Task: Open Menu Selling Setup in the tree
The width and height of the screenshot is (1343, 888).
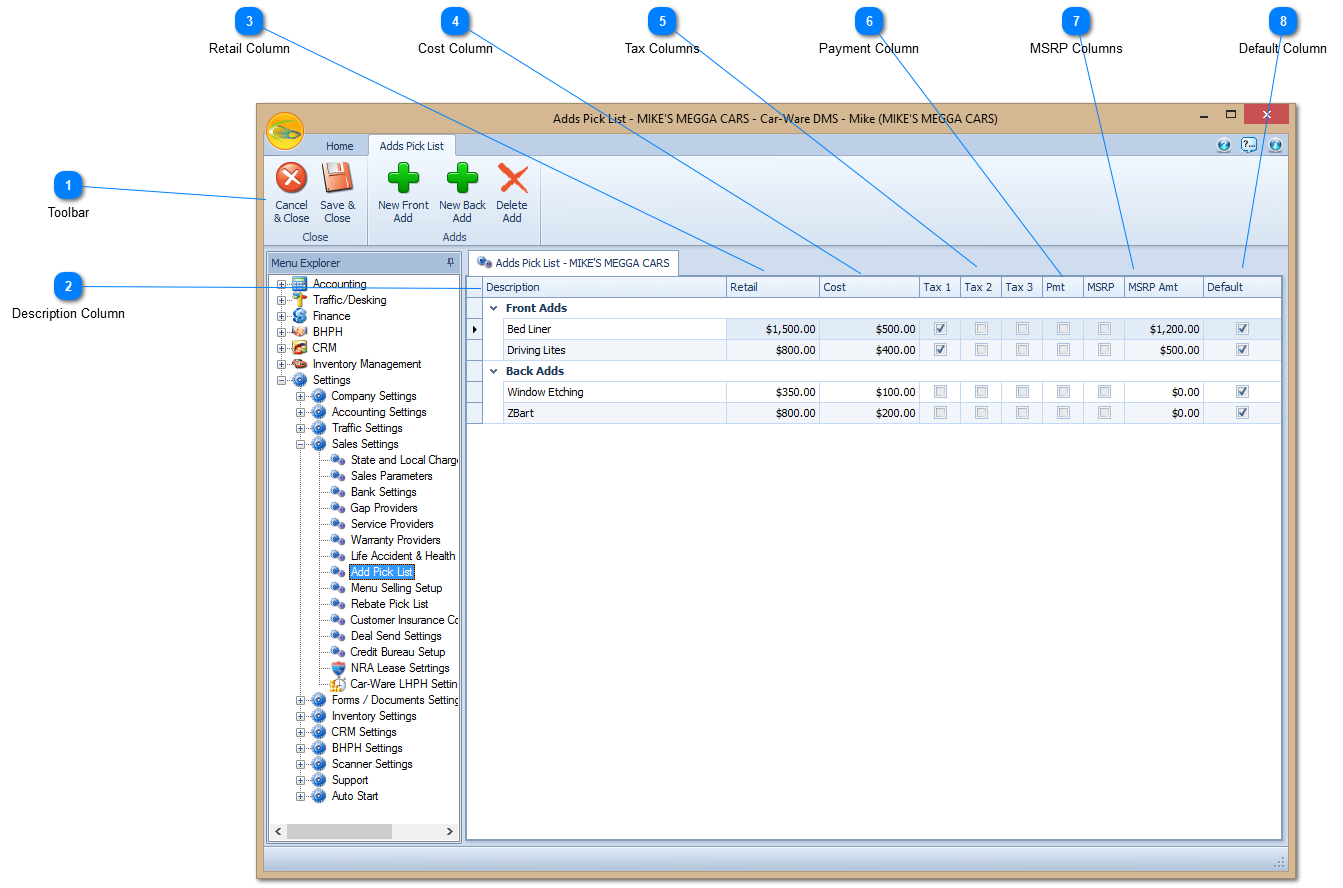Action: (396, 588)
